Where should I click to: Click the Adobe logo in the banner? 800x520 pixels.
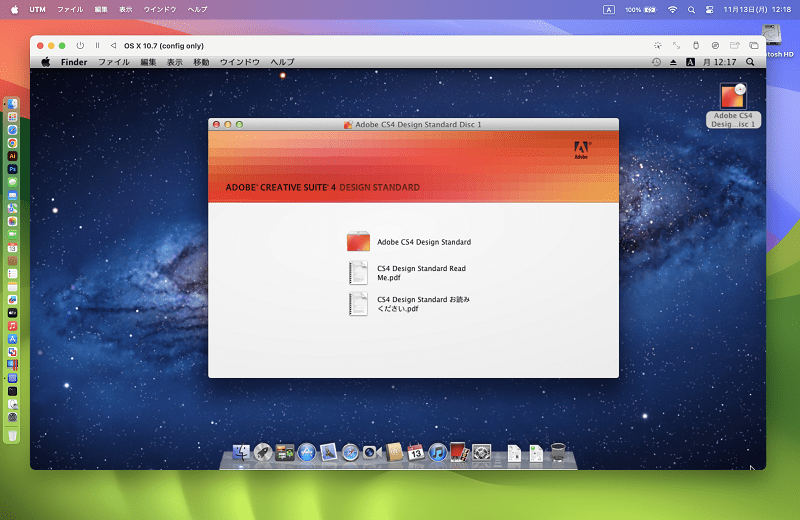(x=581, y=150)
